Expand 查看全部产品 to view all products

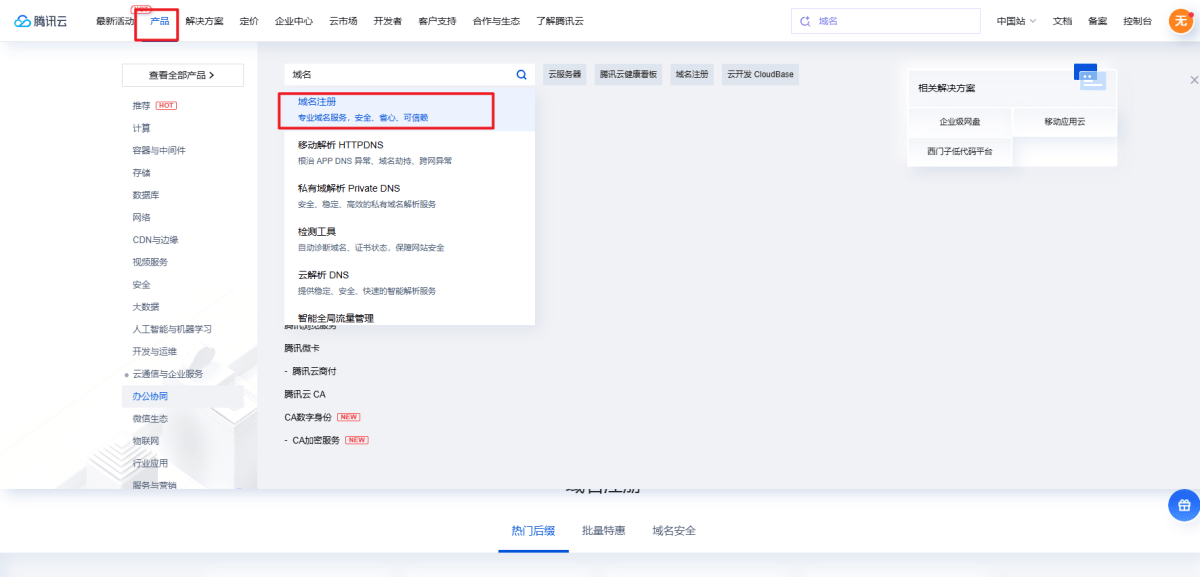pos(182,75)
